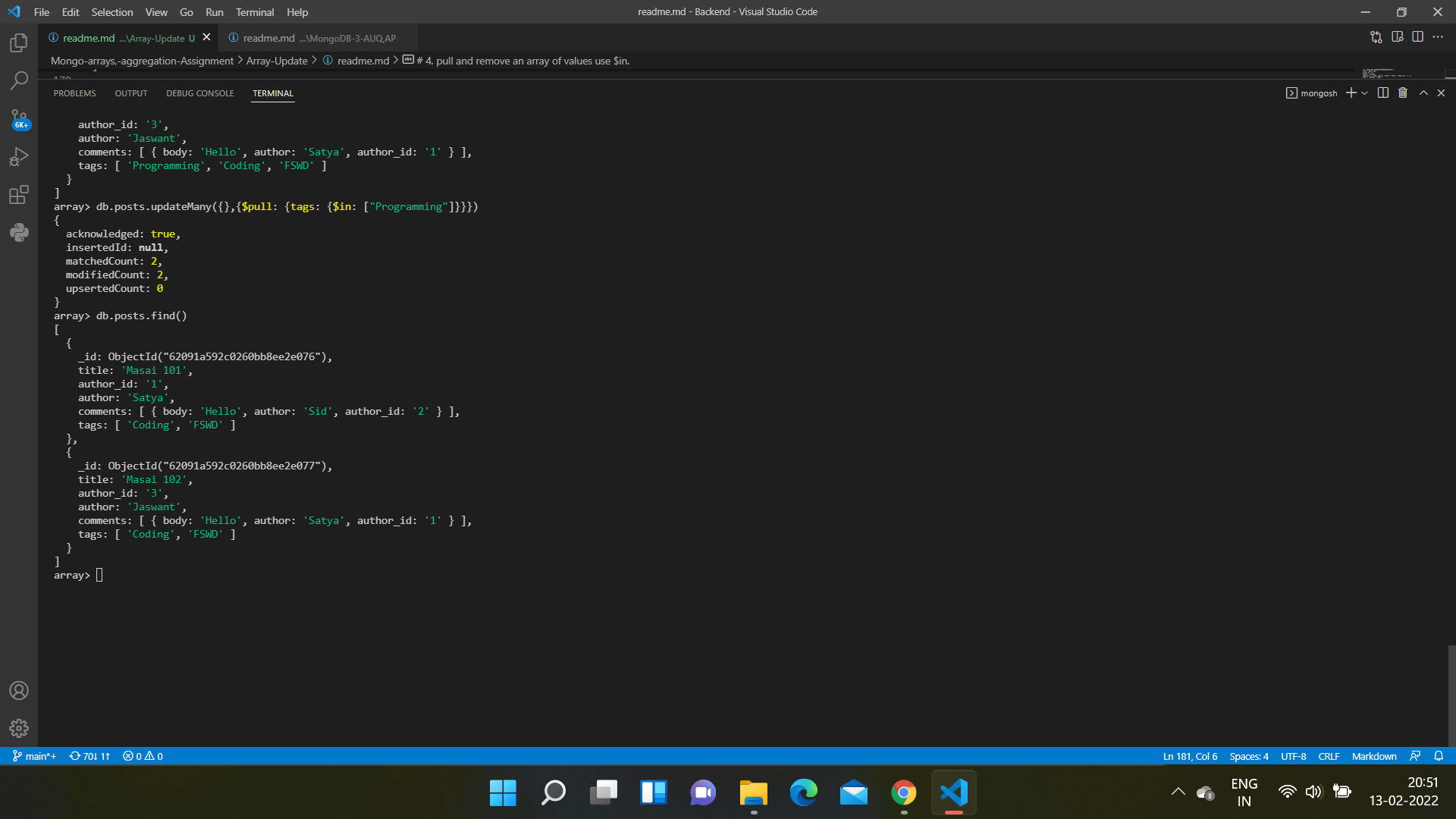Maximize the panel with the chevron toggle
Screen dimensions: 1456x819
[x=1423, y=93]
